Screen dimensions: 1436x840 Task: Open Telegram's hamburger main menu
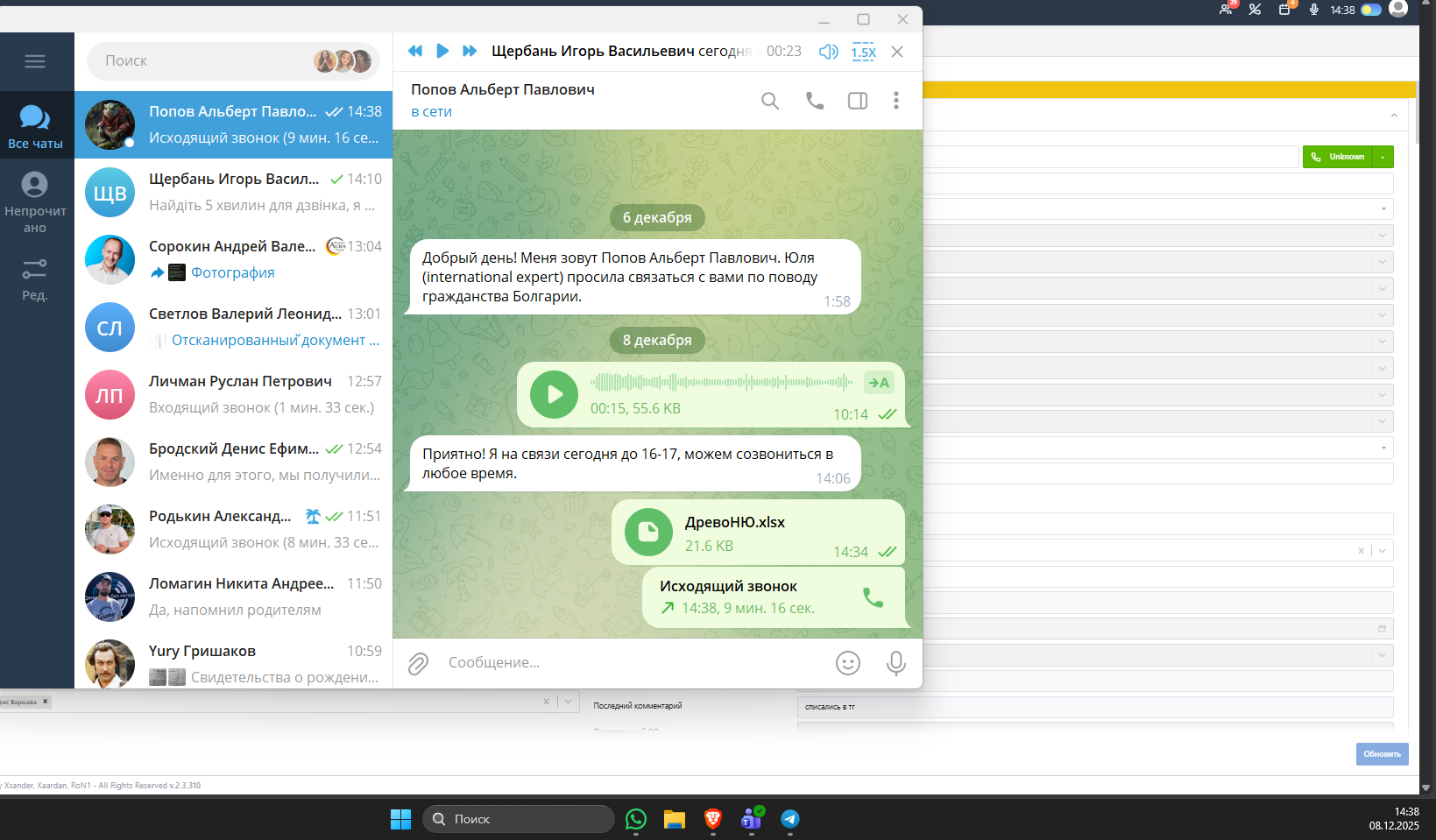click(x=35, y=61)
